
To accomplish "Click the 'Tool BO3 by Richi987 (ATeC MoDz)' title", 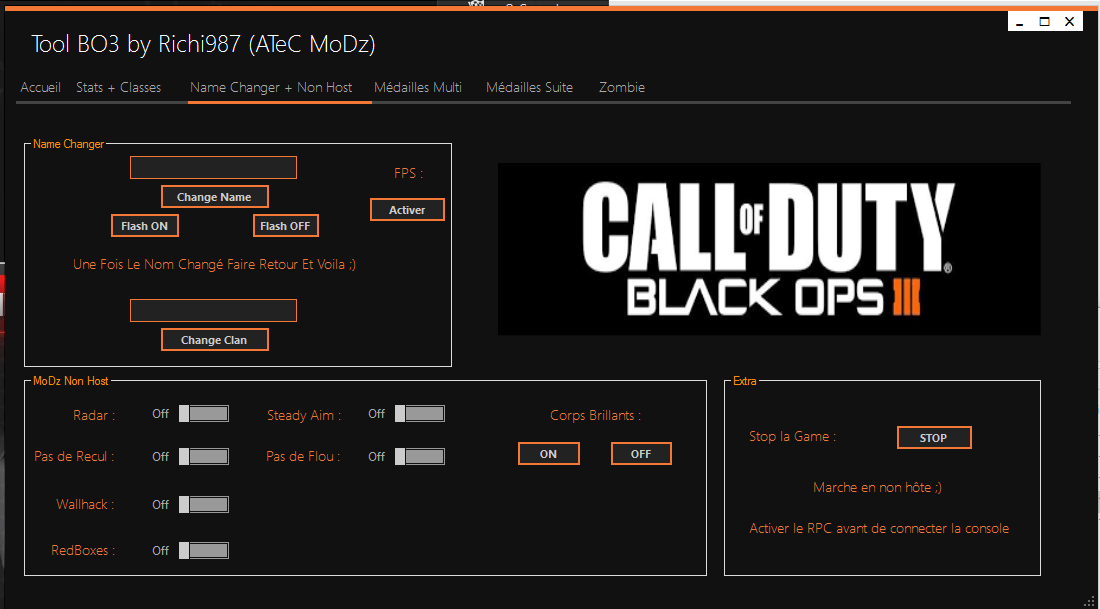I will (x=203, y=45).
